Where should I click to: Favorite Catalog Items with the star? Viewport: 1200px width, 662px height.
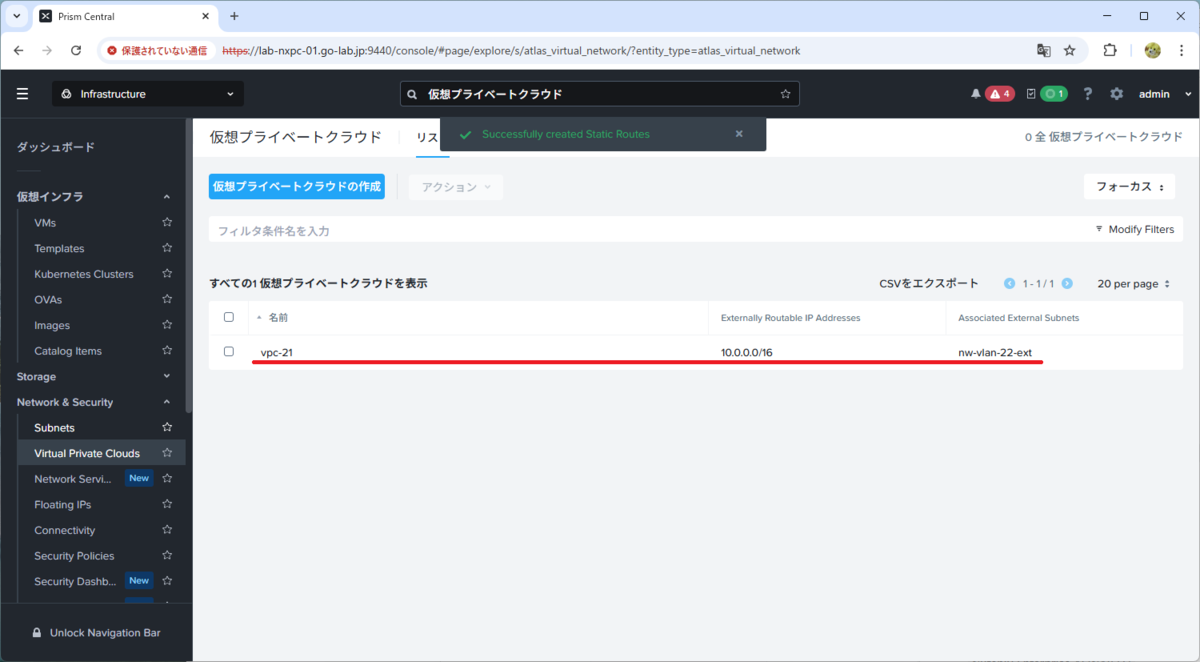click(x=167, y=351)
